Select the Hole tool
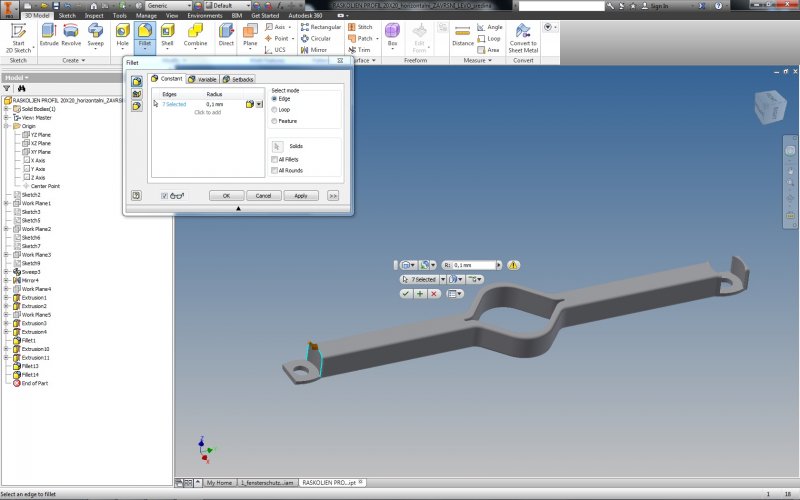The height and width of the screenshot is (500, 800). click(x=122, y=35)
